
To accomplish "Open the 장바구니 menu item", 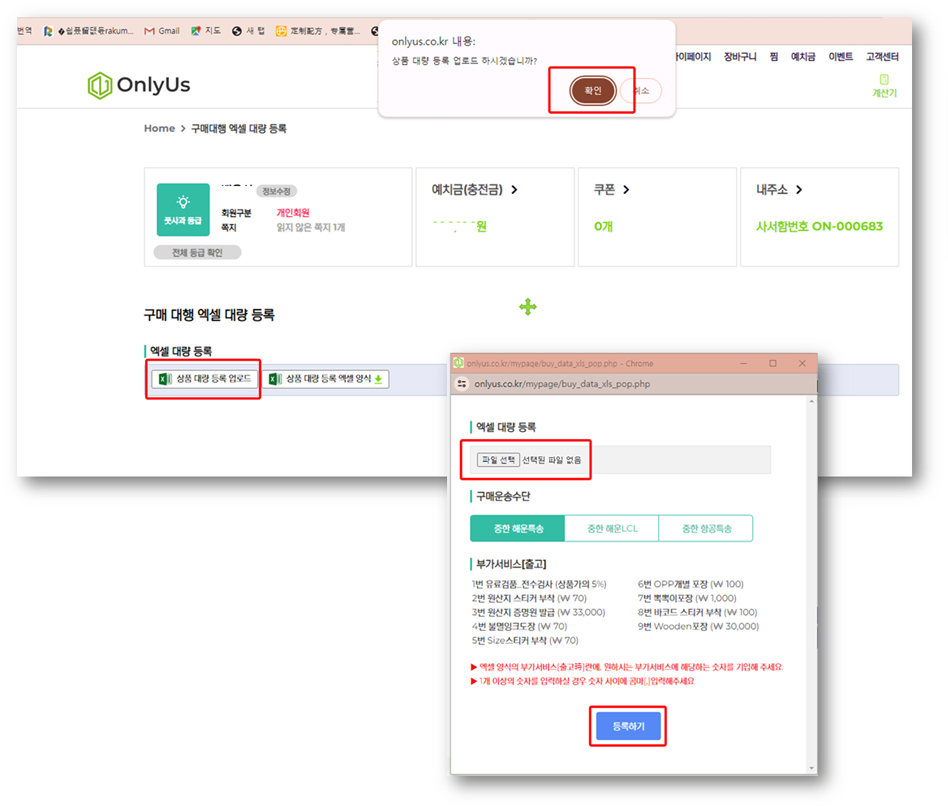I will click(x=742, y=57).
